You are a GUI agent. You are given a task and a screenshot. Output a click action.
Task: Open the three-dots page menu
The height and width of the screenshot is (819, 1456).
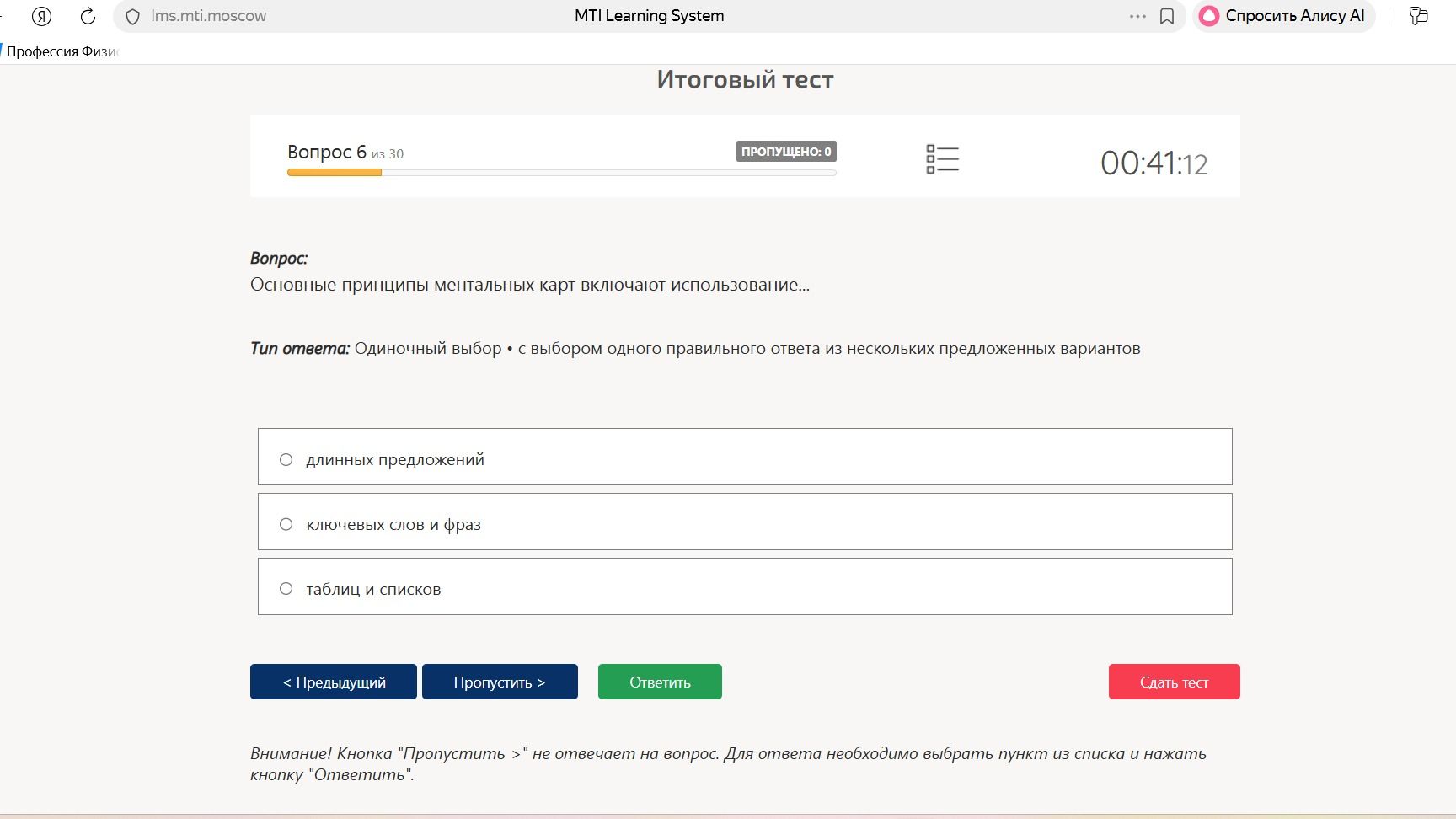click(x=1137, y=16)
